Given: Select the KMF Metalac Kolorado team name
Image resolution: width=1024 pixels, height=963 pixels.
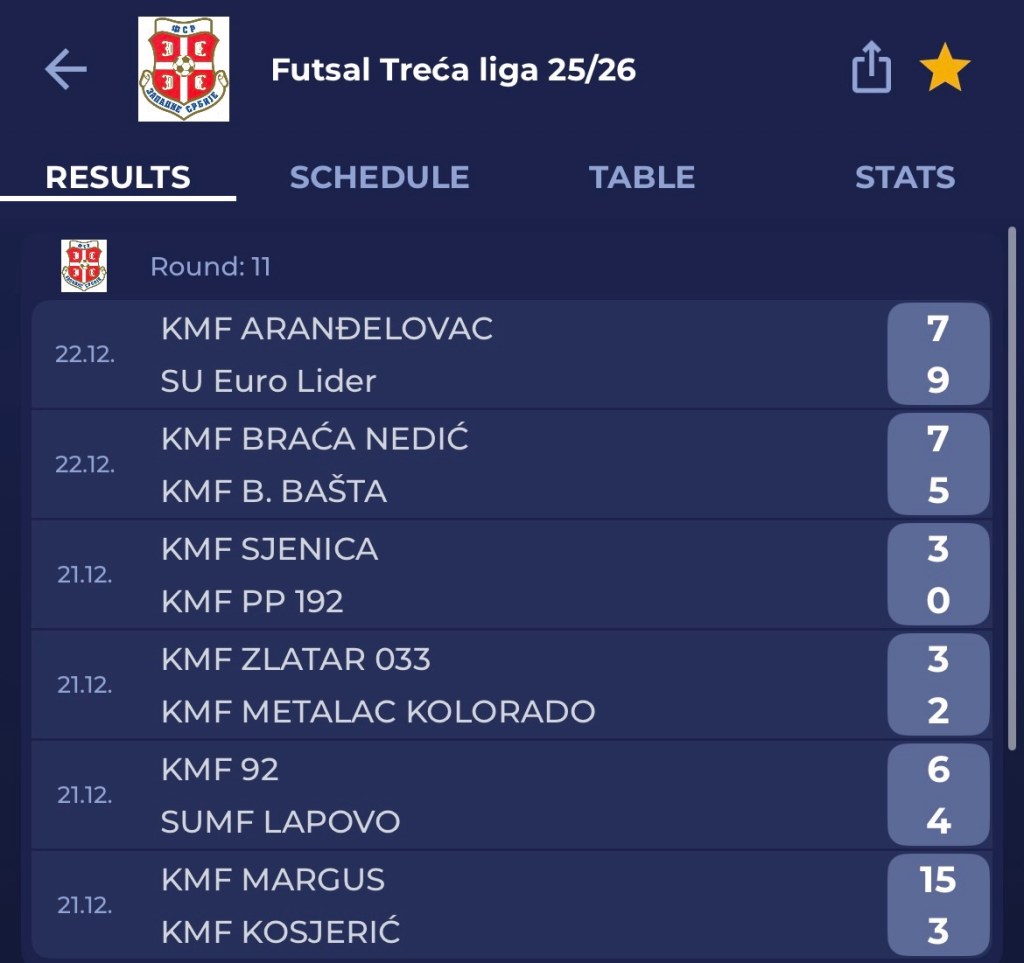Looking at the screenshot, I should (x=378, y=712).
